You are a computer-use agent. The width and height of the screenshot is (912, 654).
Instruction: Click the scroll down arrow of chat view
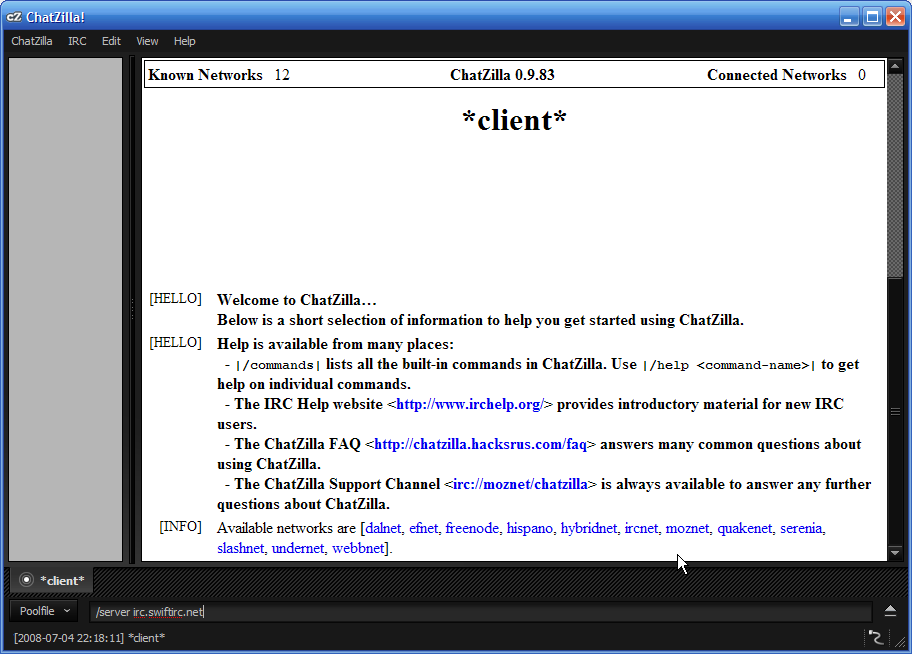point(895,552)
